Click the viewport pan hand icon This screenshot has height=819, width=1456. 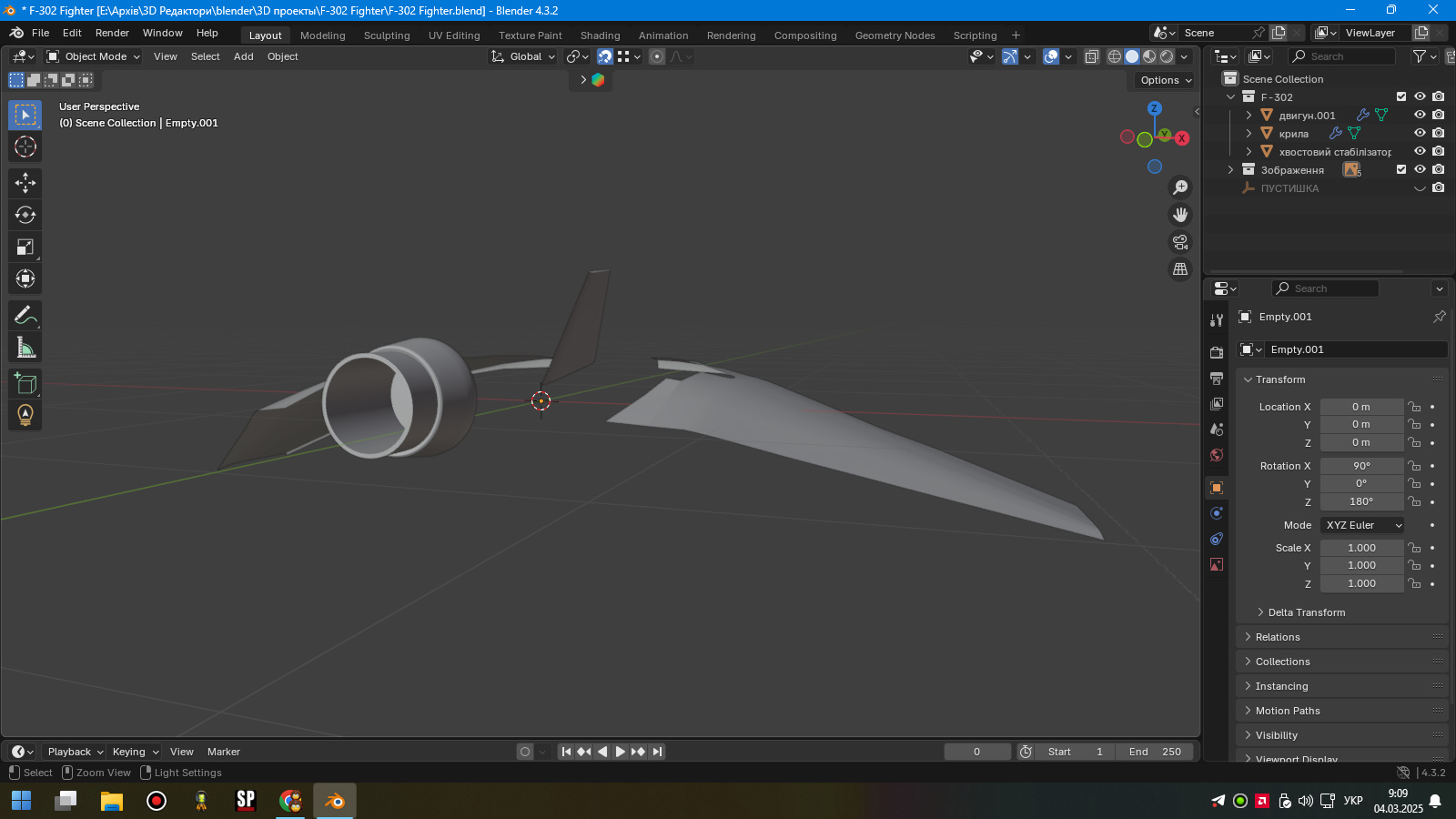(x=1180, y=215)
